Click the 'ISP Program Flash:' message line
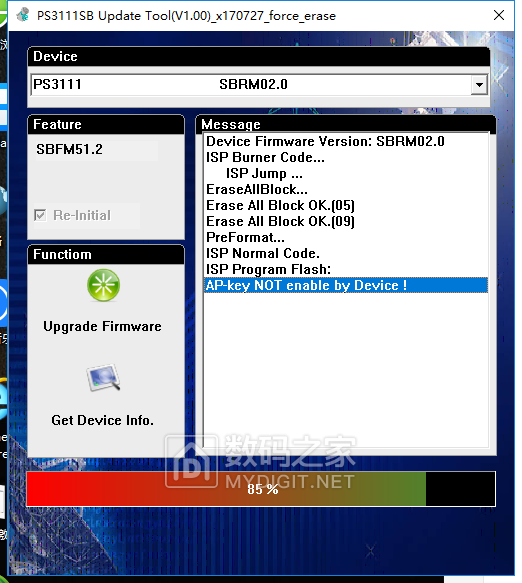Viewport: 522px width, 583px height. (x=268, y=269)
